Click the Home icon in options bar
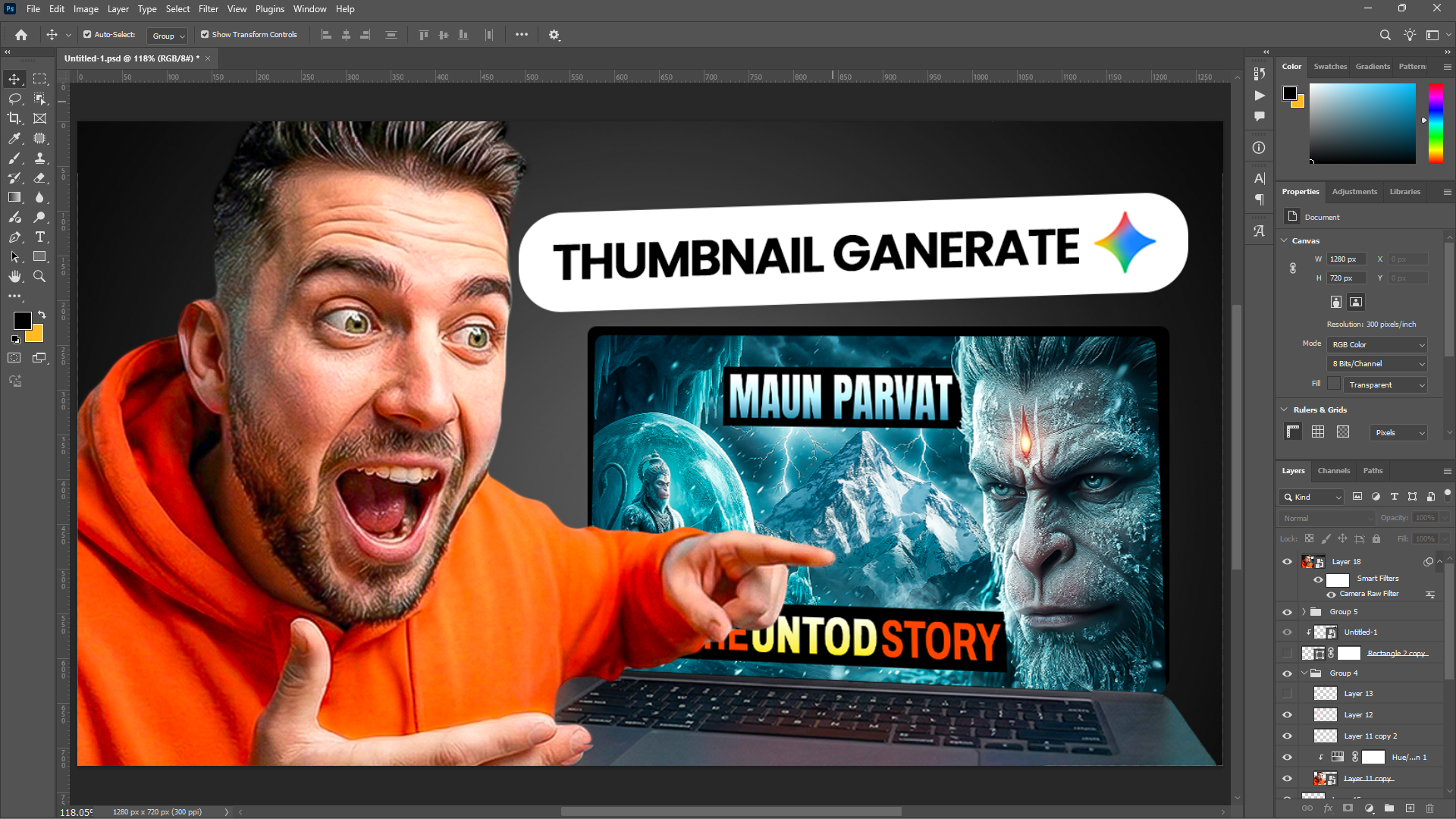This screenshot has width=1456, height=819. click(21, 35)
